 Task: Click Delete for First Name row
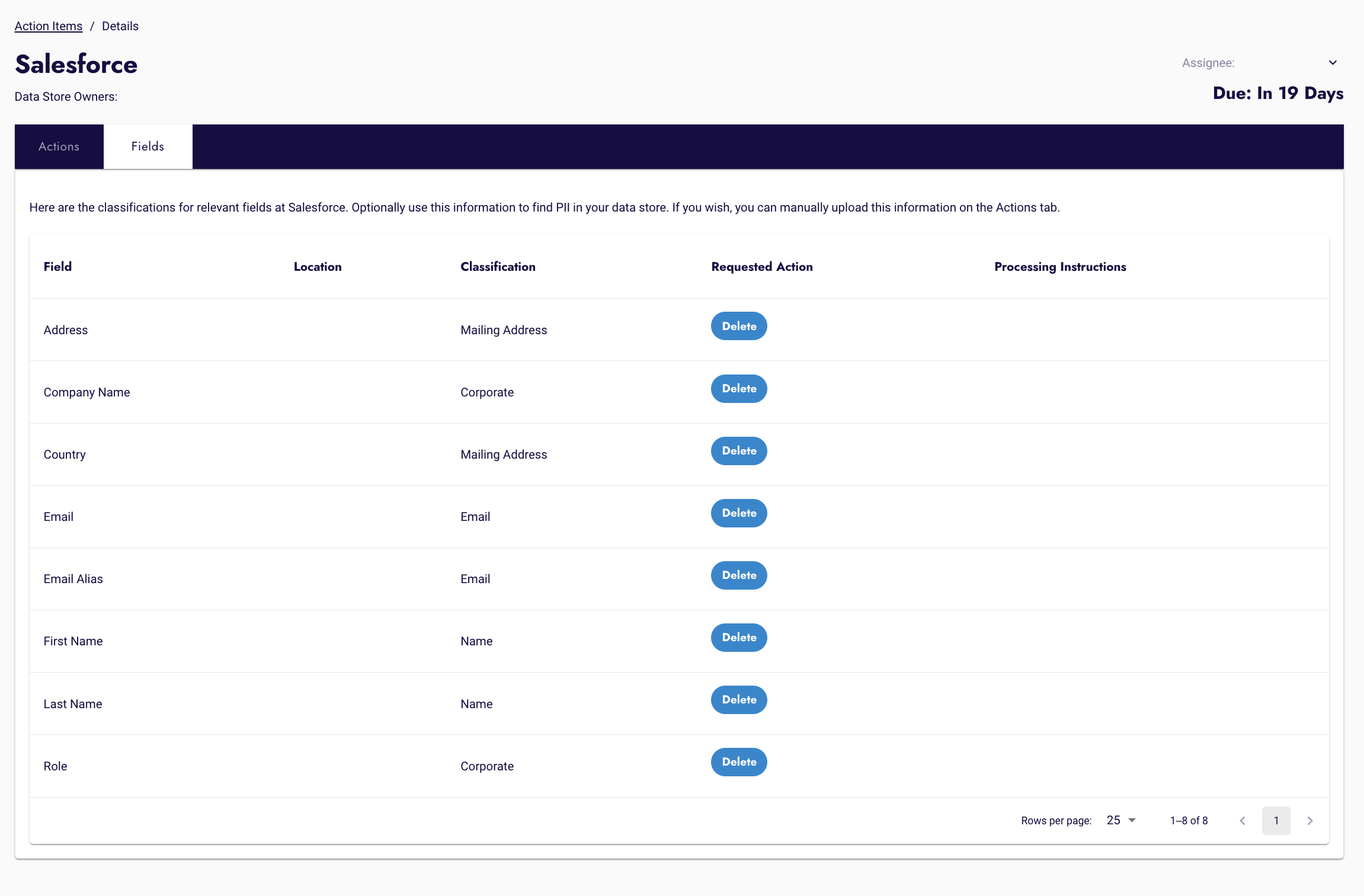739,638
